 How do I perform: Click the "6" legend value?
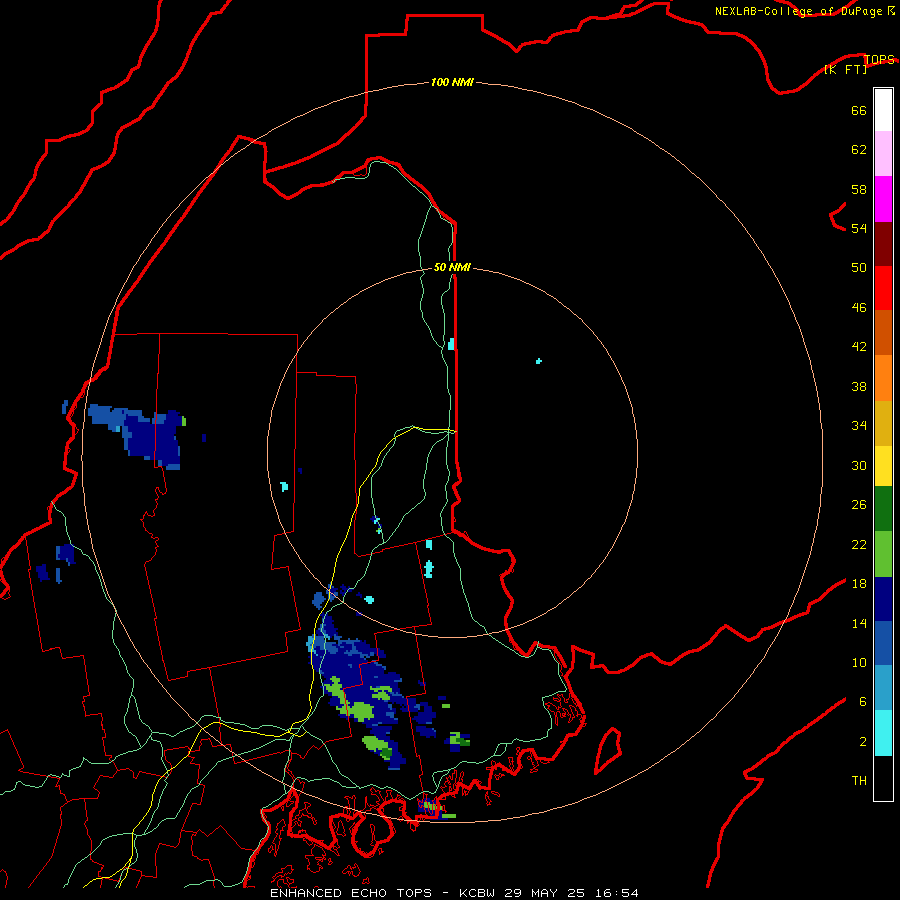point(863,701)
